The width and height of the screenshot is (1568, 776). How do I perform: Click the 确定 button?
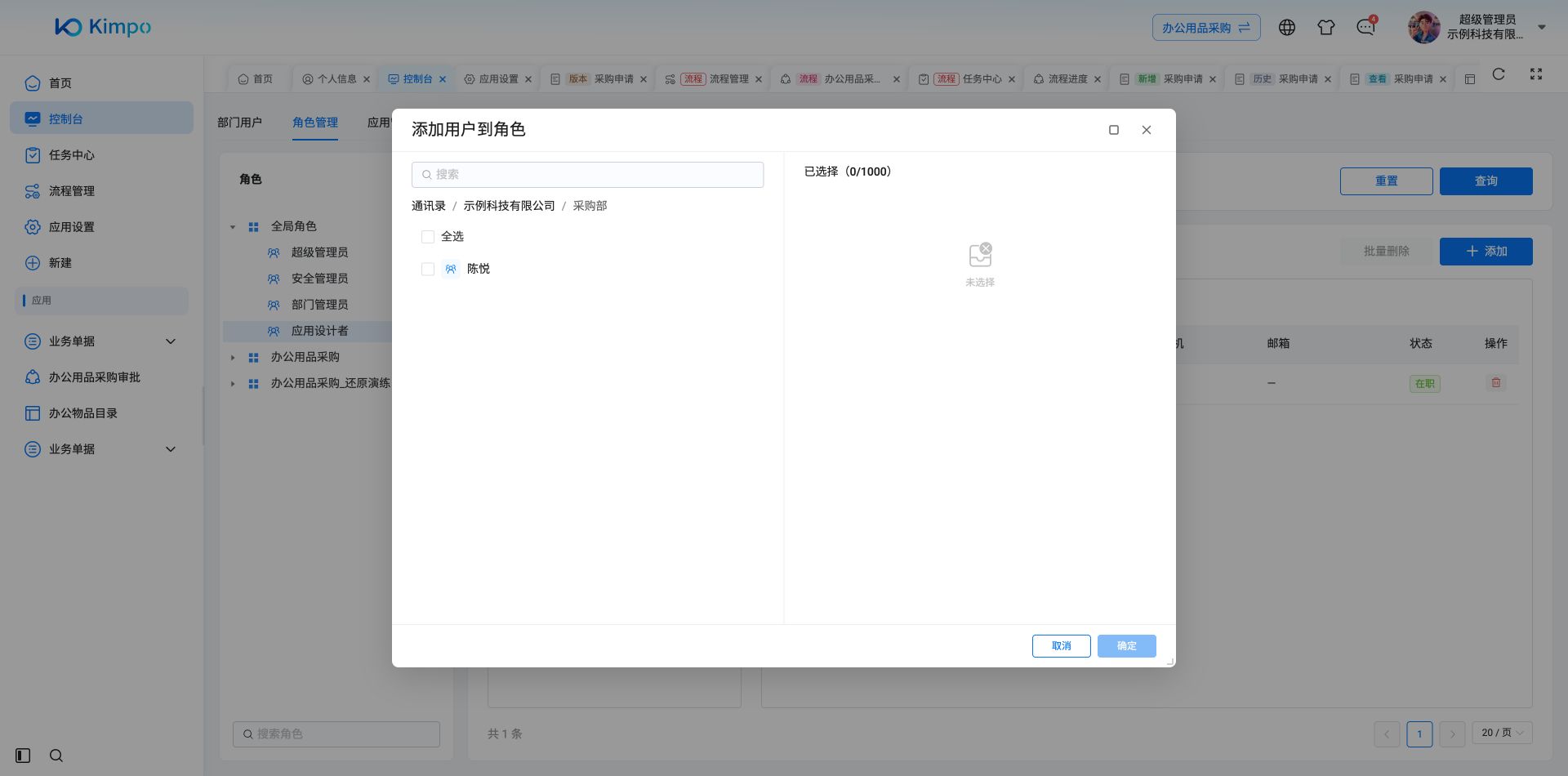tap(1127, 646)
